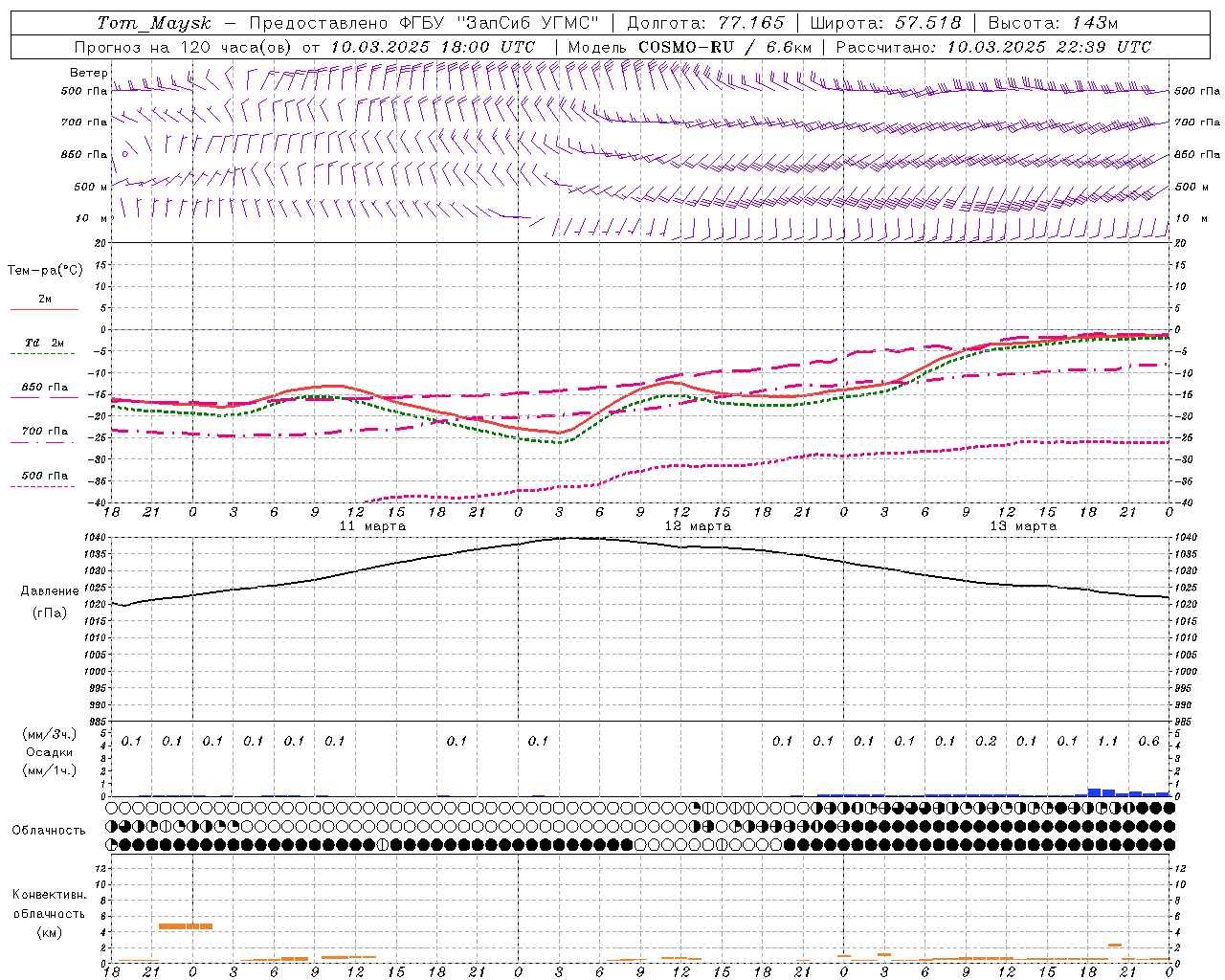Click the precipitation value 0.2
This screenshot has width=1225, height=980.
coord(986,741)
